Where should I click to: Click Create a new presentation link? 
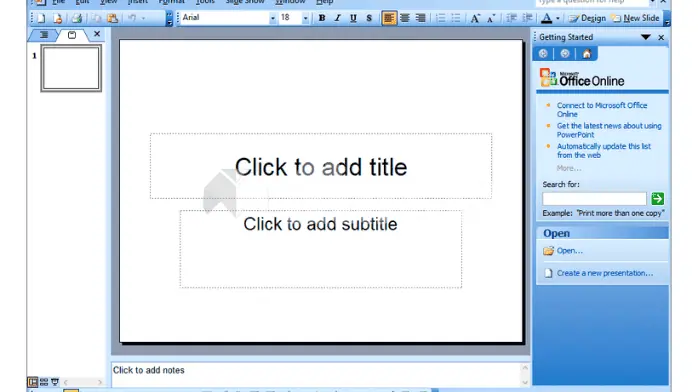(x=605, y=273)
